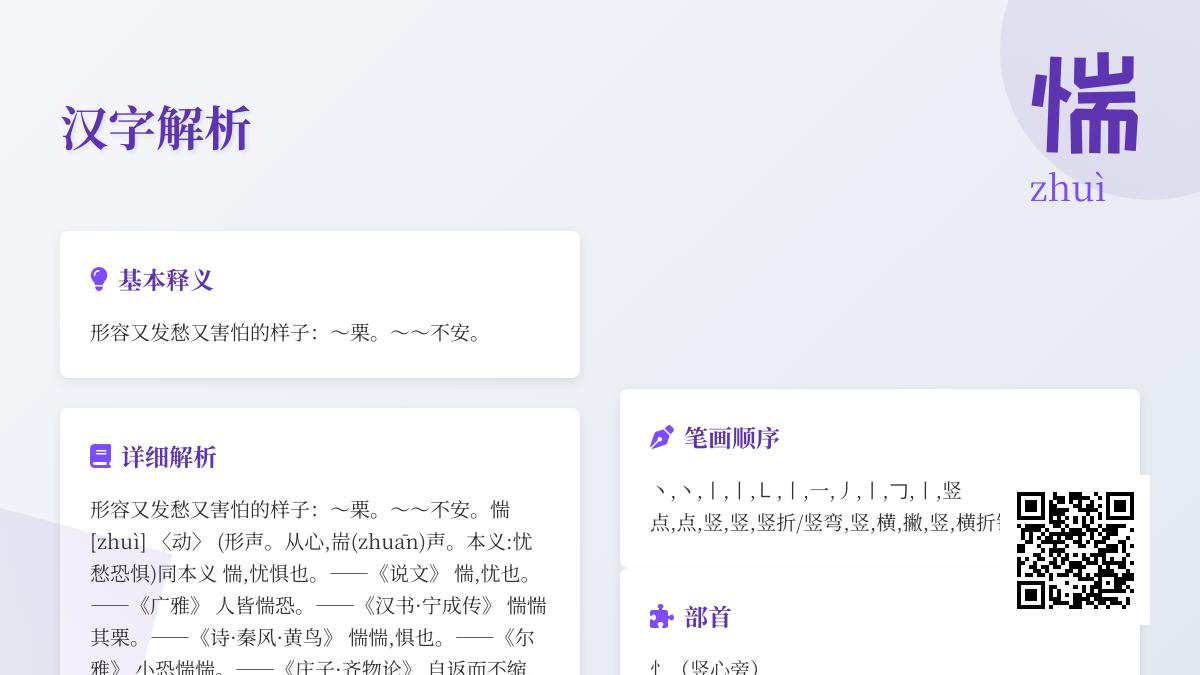Click the 详细解析 heading
The image size is (1200, 675).
pyautogui.click(x=169, y=457)
